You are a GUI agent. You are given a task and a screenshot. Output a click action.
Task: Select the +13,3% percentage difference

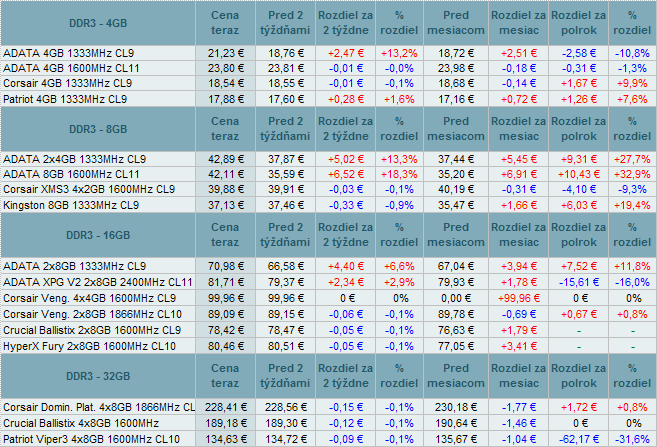(x=399, y=159)
